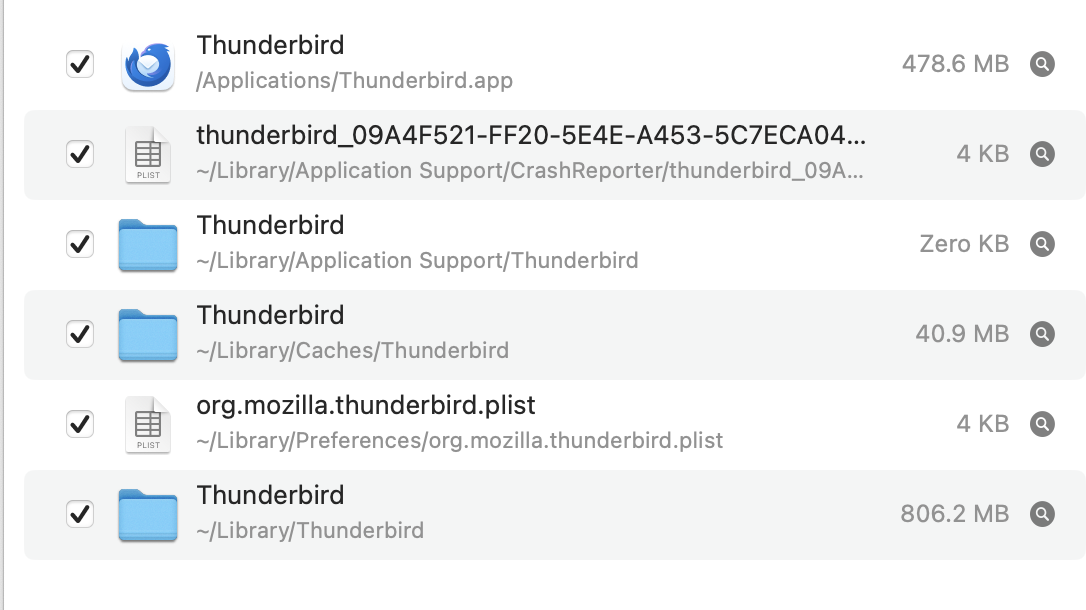Reveal the 806.2 MB Thunderbird folder
1086x610 pixels.
[1042, 515]
